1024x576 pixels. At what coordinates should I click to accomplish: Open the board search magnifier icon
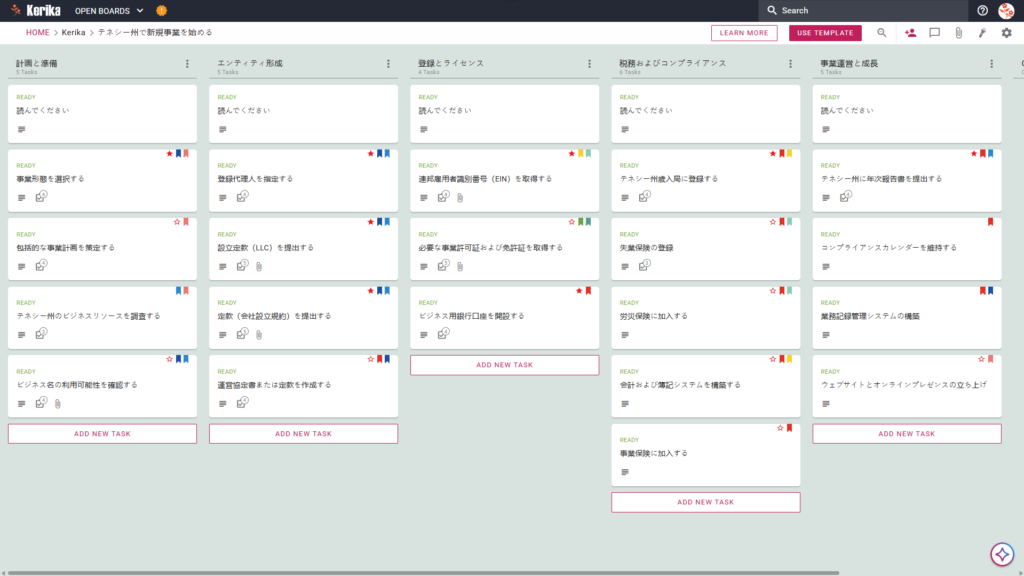pos(882,33)
